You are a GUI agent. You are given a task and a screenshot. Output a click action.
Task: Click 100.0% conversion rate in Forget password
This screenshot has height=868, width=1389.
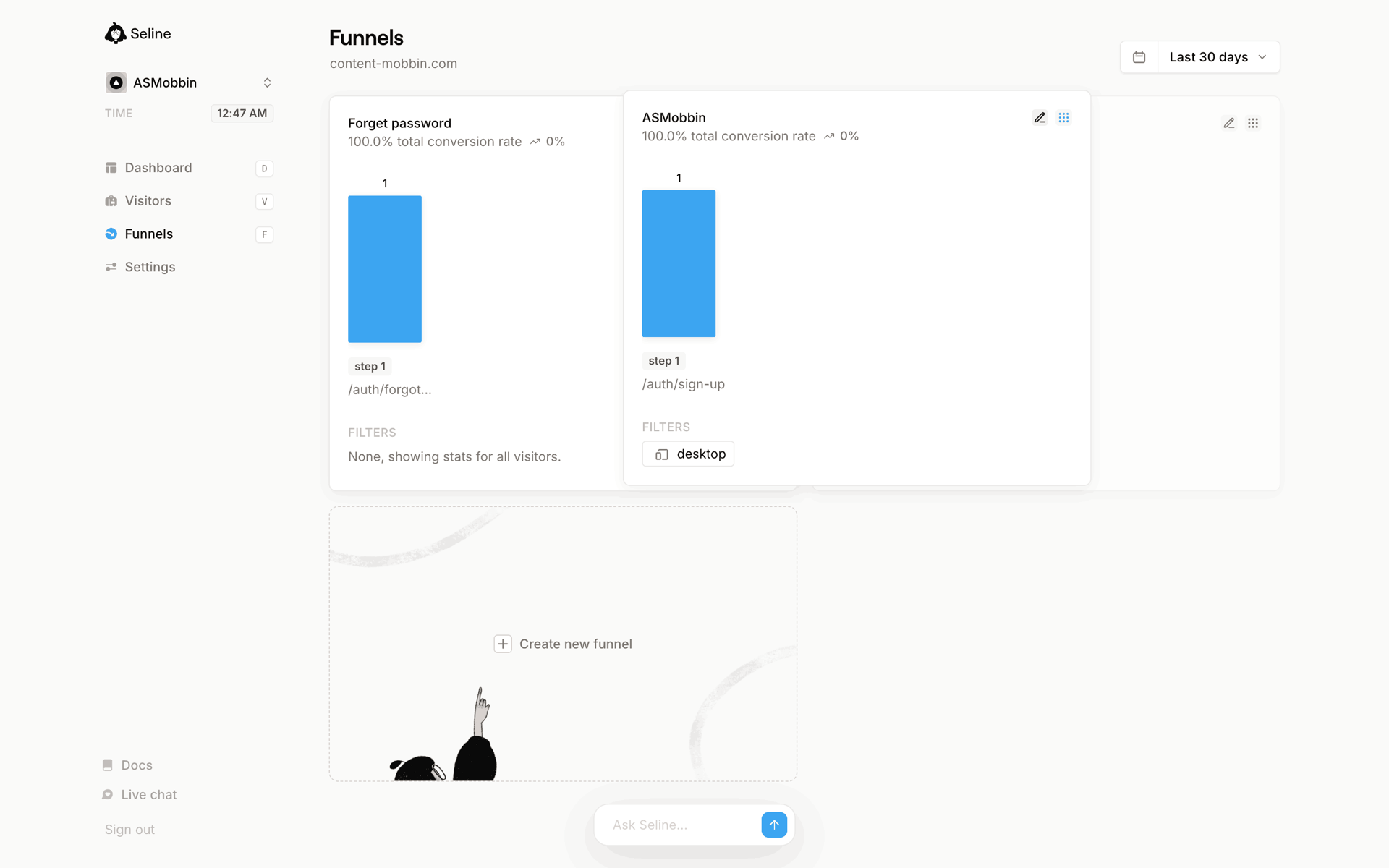(435, 142)
